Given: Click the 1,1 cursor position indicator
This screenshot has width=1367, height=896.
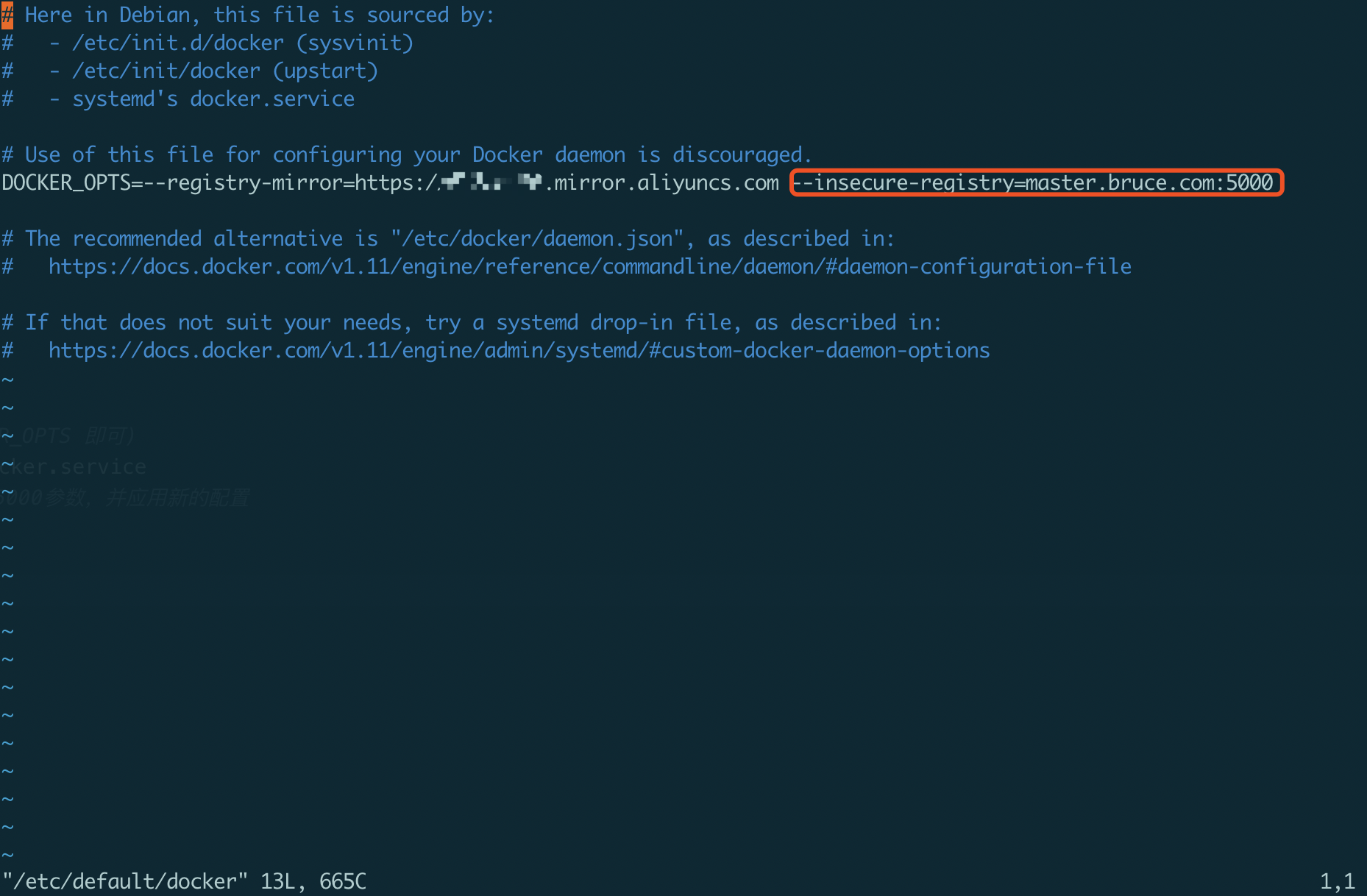Looking at the screenshot, I should pos(1337,881).
